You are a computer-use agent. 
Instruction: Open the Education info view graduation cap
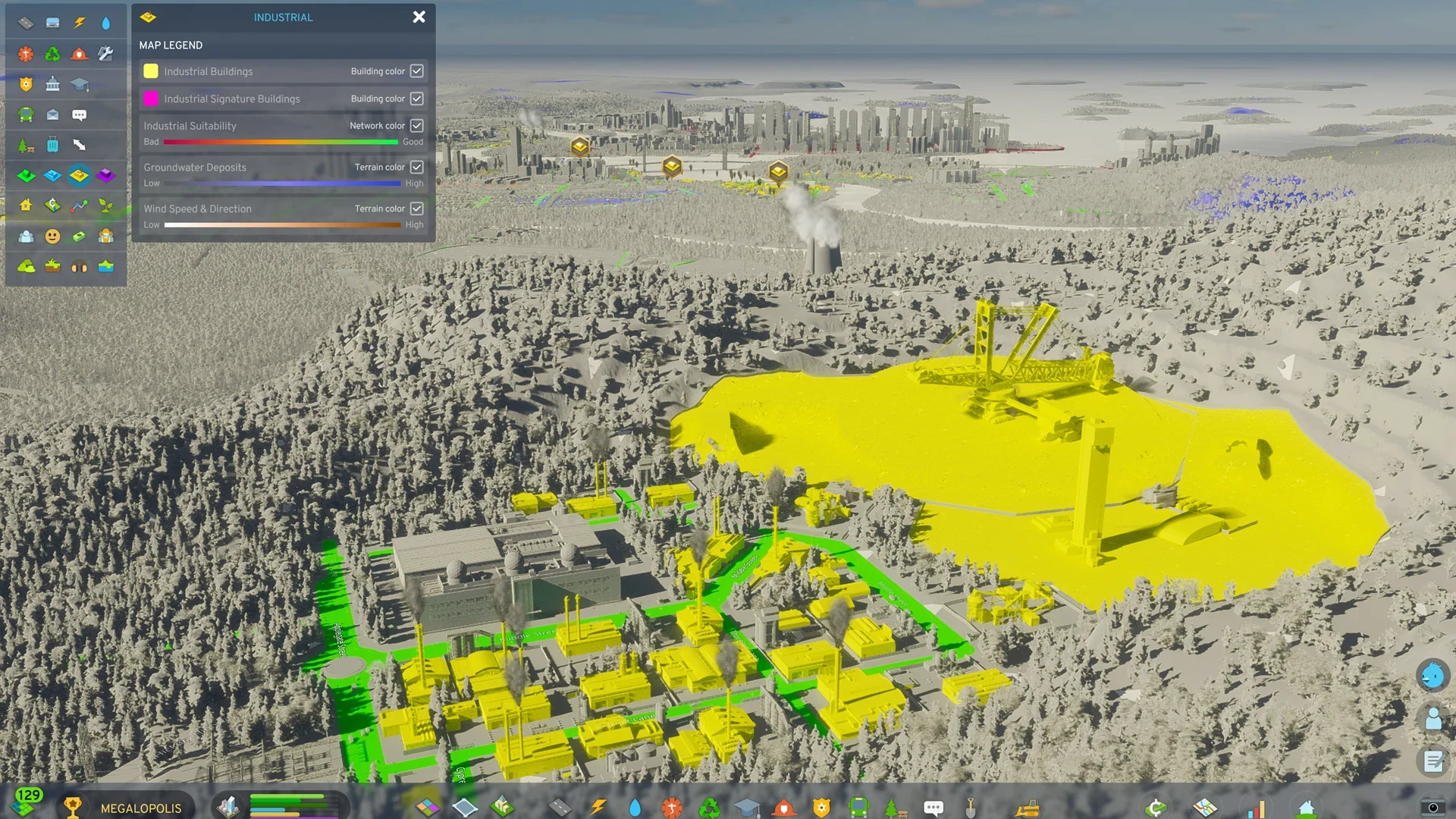[79, 85]
